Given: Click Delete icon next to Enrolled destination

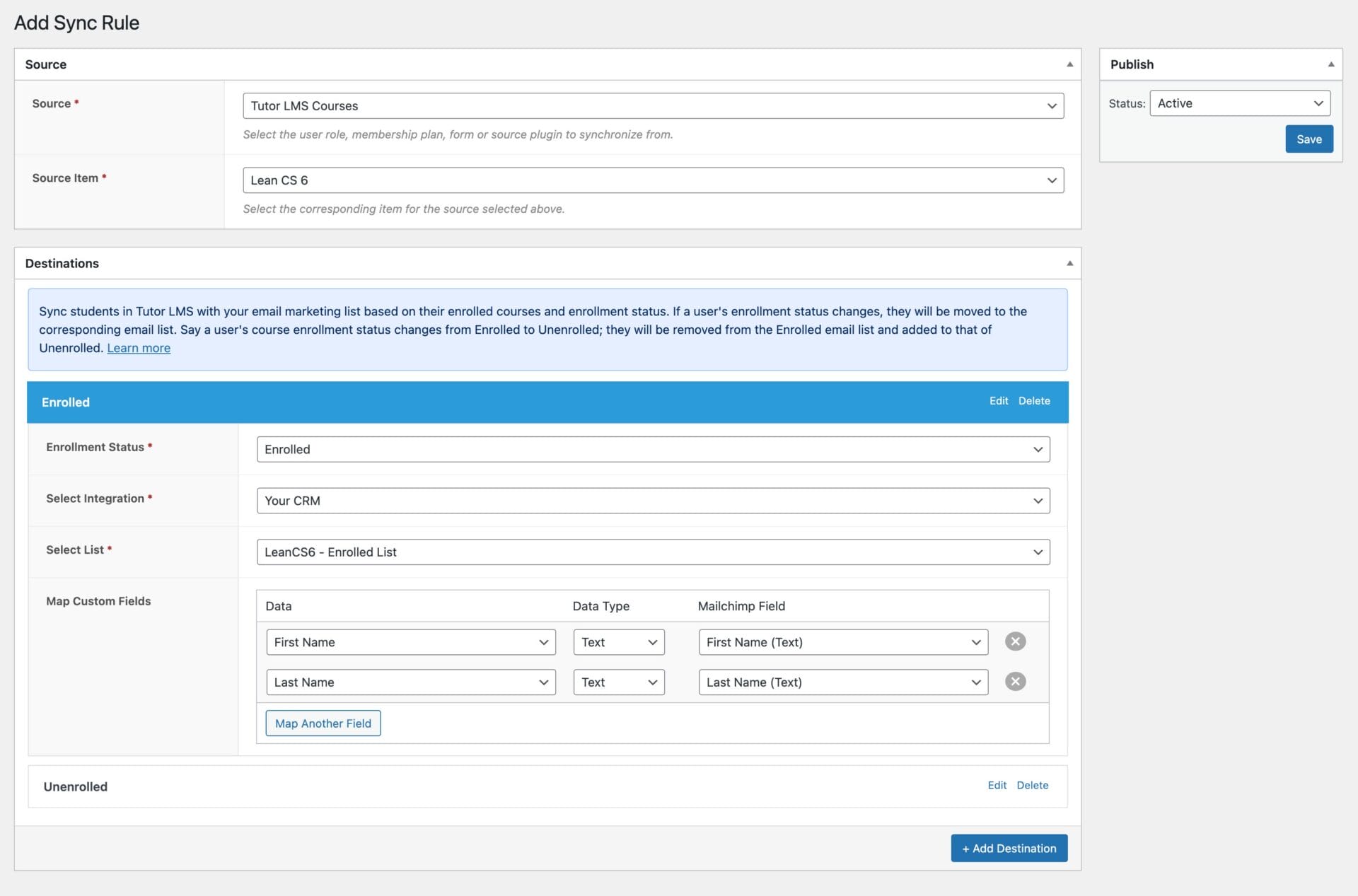Looking at the screenshot, I should click(x=1034, y=401).
